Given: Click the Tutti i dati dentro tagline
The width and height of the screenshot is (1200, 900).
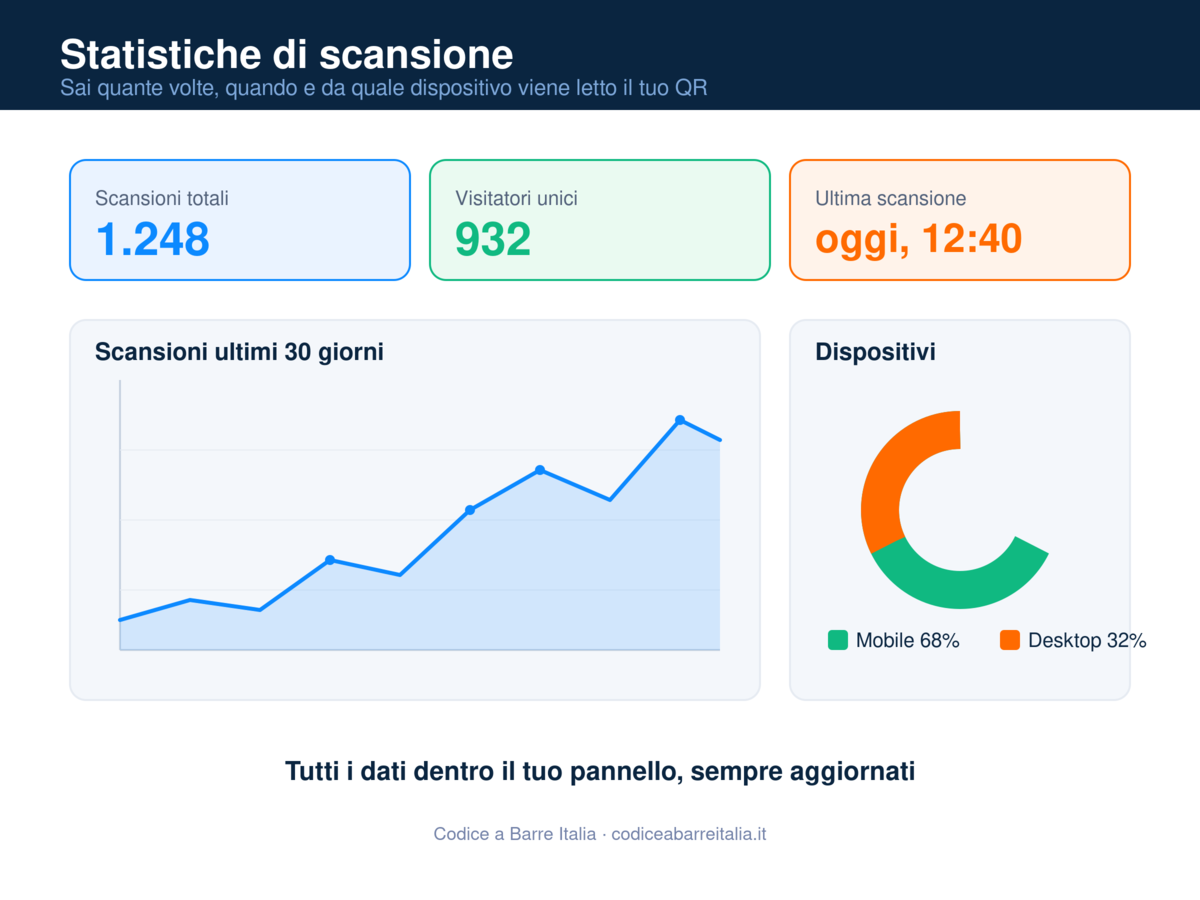Looking at the screenshot, I should tap(600, 772).
